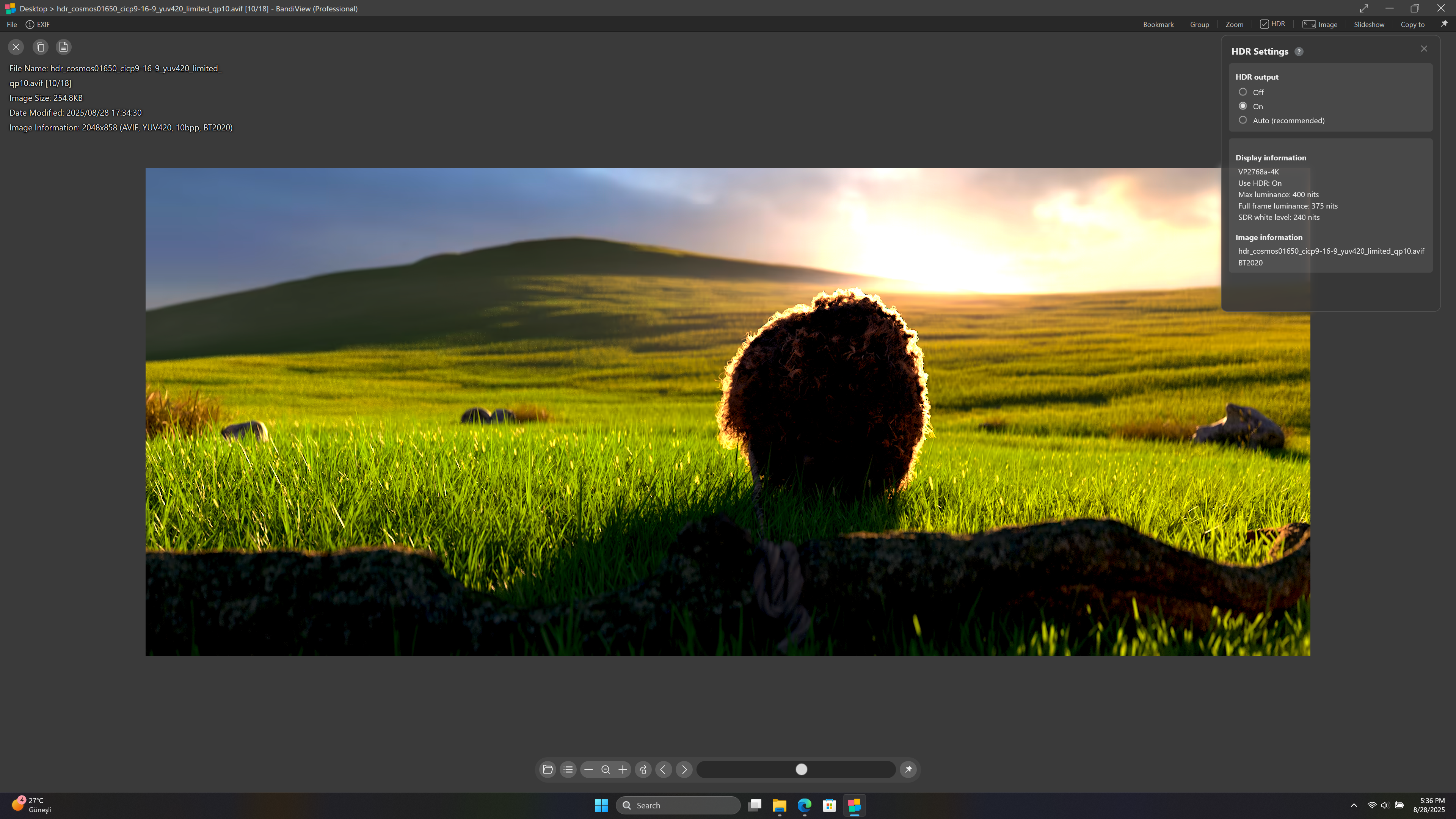The height and width of the screenshot is (819, 1456).
Task: Click the image navigation slider knob
Action: point(802,769)
